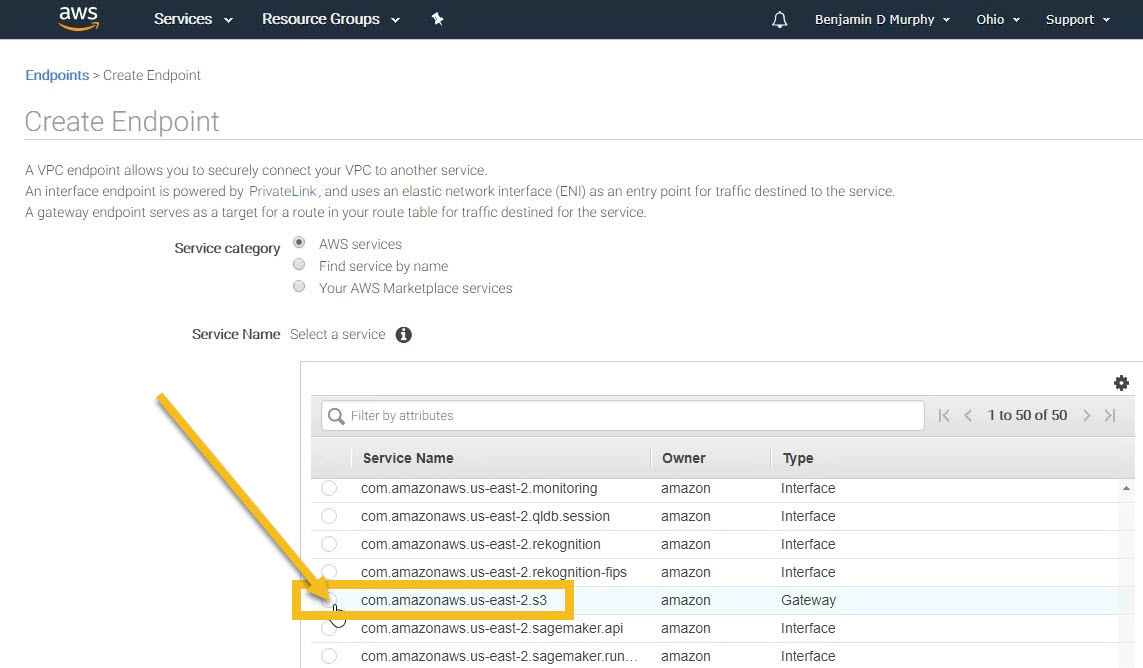Click the Gateway type cell
The width and height of the screenshot is (1143, 668).
[x=808, y=600]
